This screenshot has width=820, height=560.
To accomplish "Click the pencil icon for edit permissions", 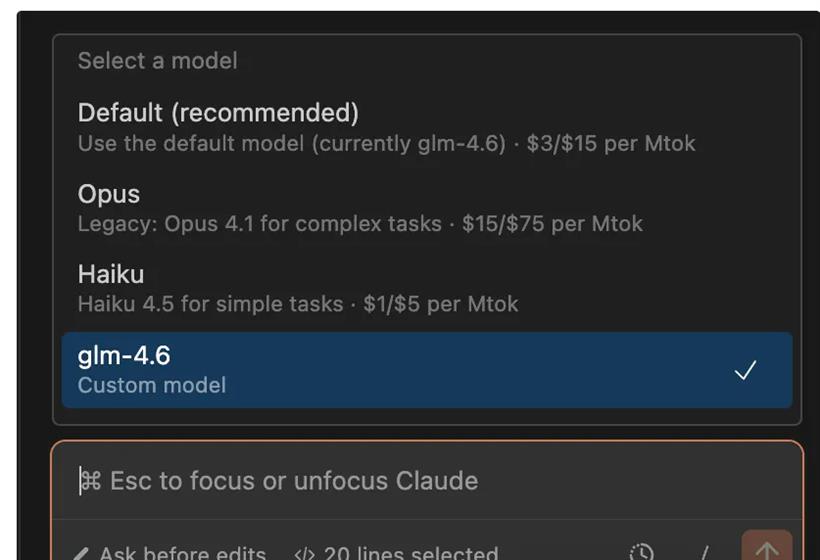I will 82,553.
